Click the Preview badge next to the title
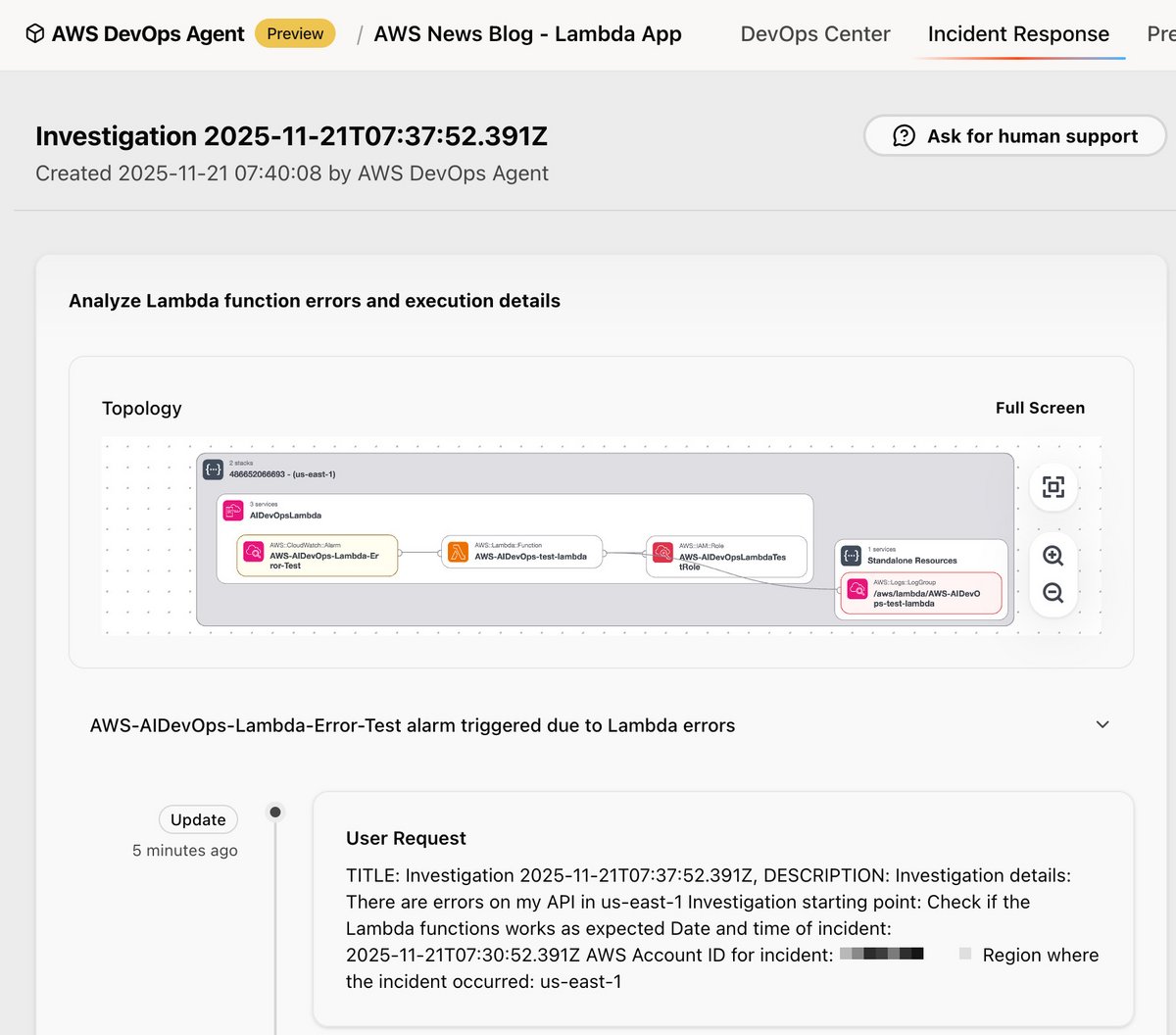The image size is (1176, 1035). pyautogui.click(x=295, y=32)
